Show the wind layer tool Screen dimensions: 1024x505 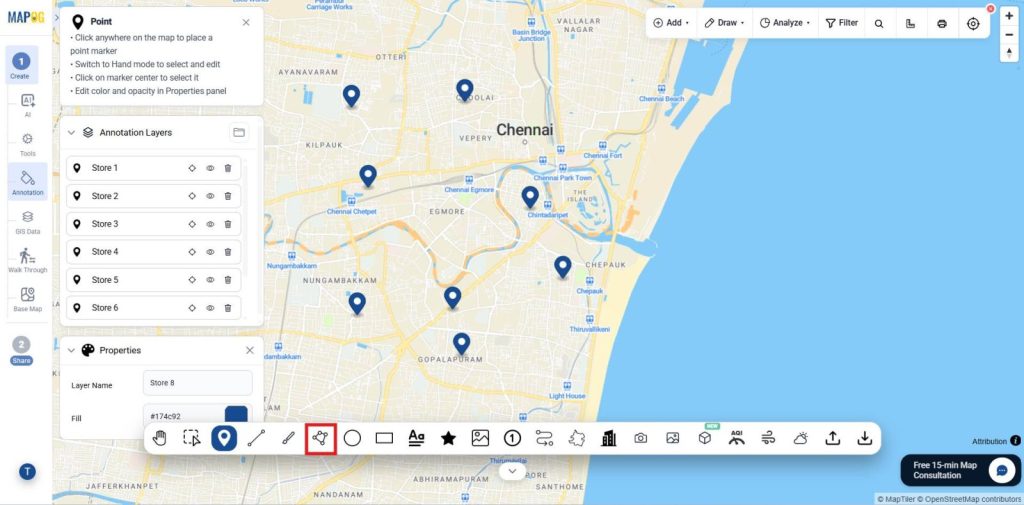tap(769, 438)
